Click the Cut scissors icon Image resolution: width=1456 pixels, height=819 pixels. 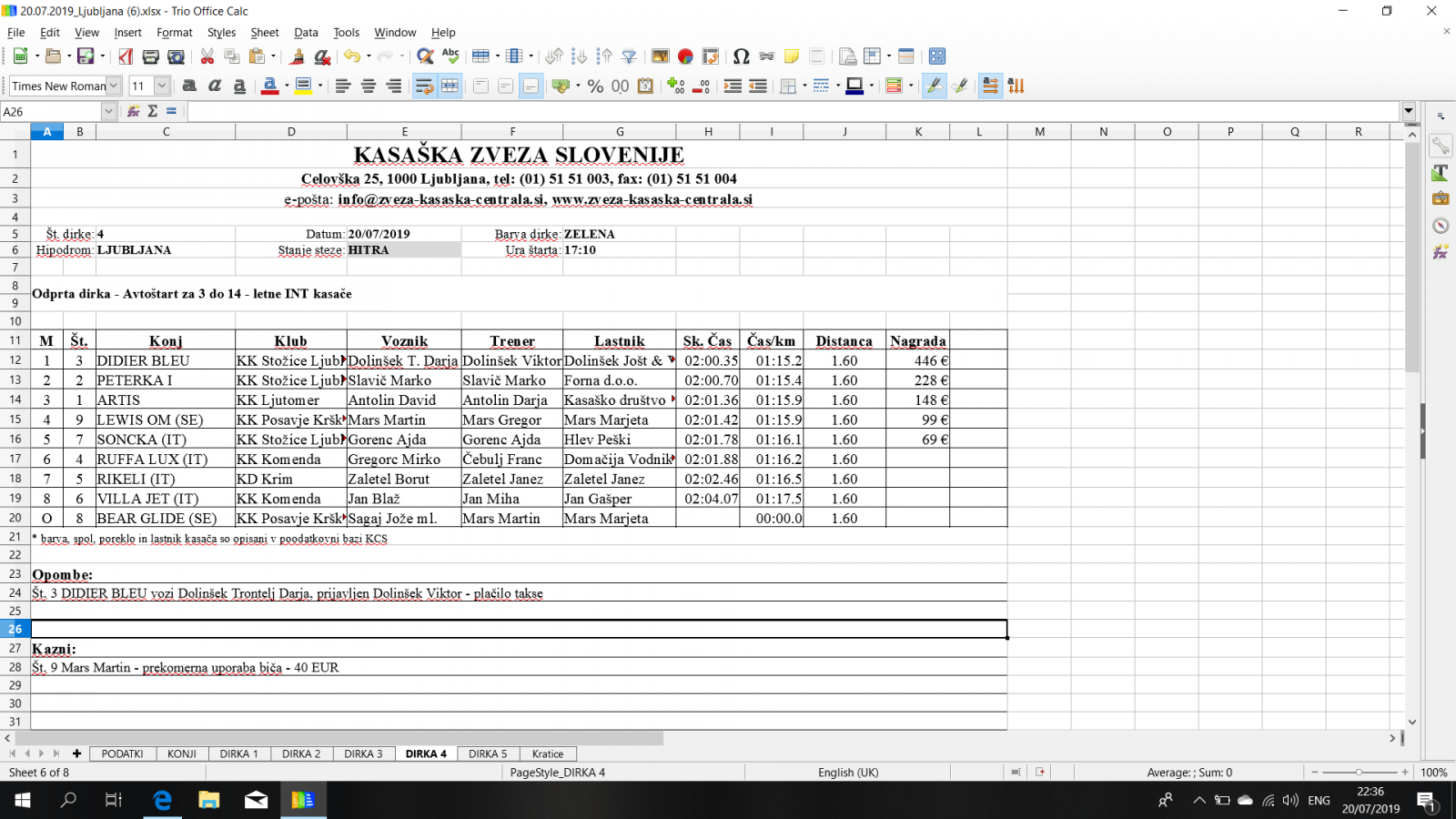[x=207, y=56]
